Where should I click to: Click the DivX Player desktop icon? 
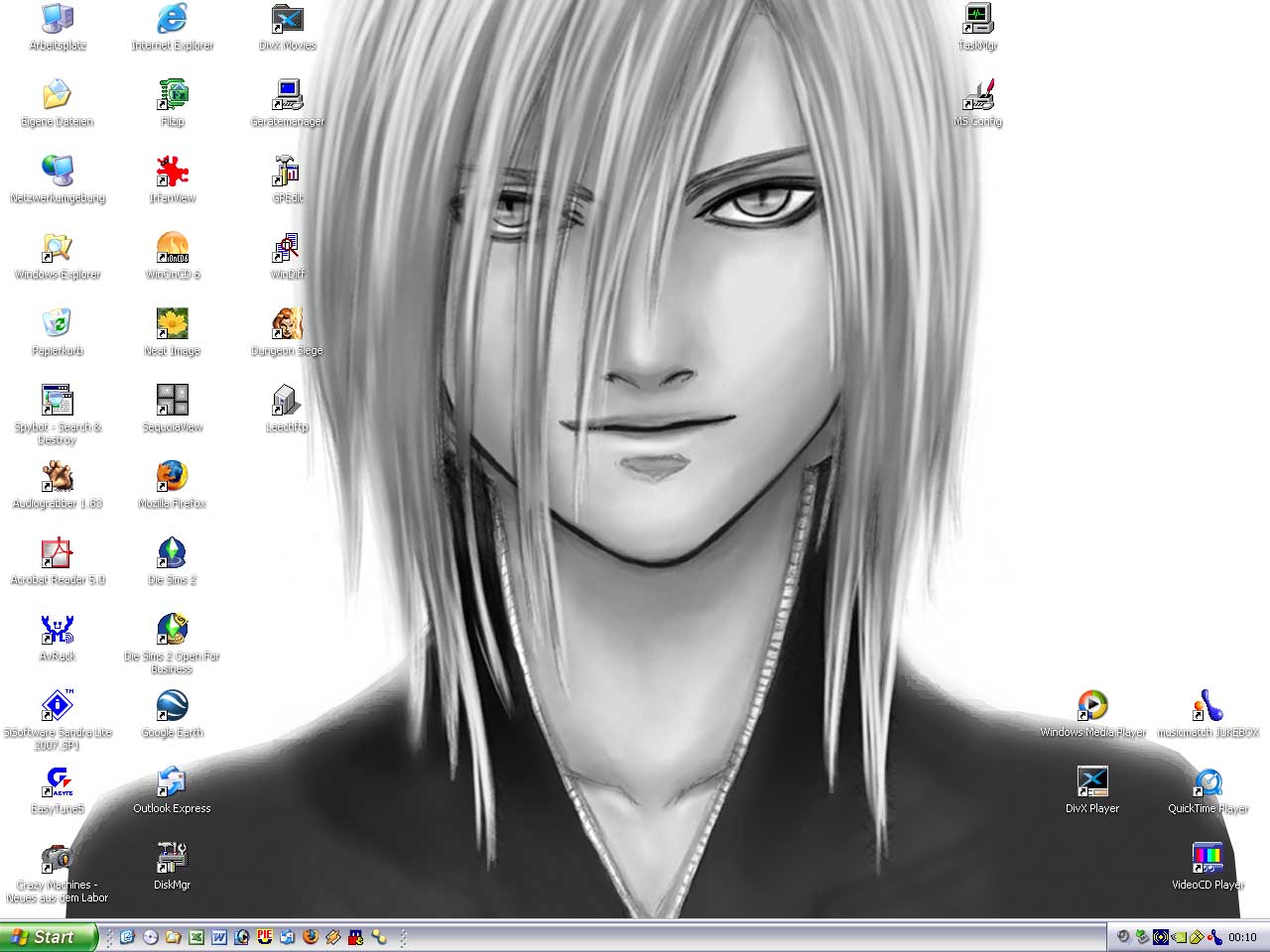(x=1092, y=790)
